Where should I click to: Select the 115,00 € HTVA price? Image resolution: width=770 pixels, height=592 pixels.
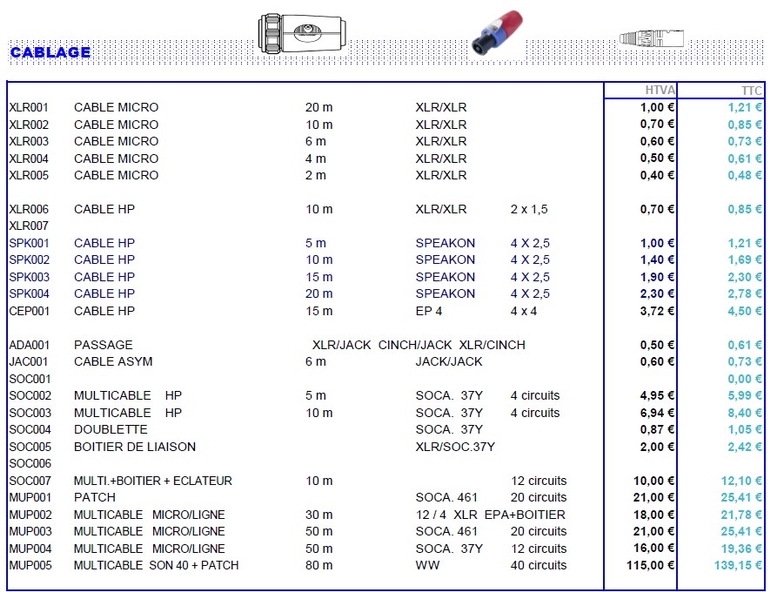click(x=648, y=565)
